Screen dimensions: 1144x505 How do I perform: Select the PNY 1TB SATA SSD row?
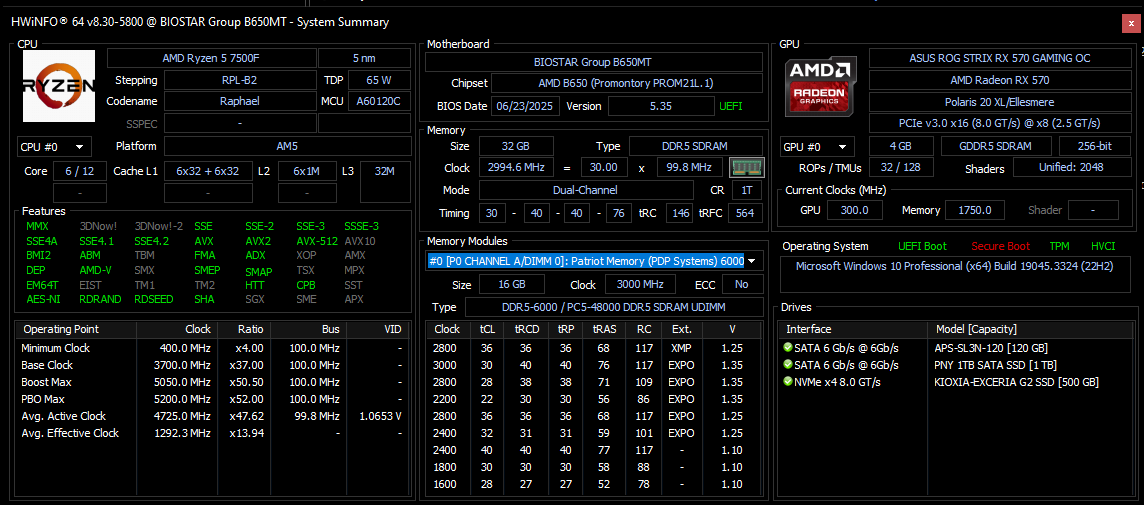tap(956, 365)
